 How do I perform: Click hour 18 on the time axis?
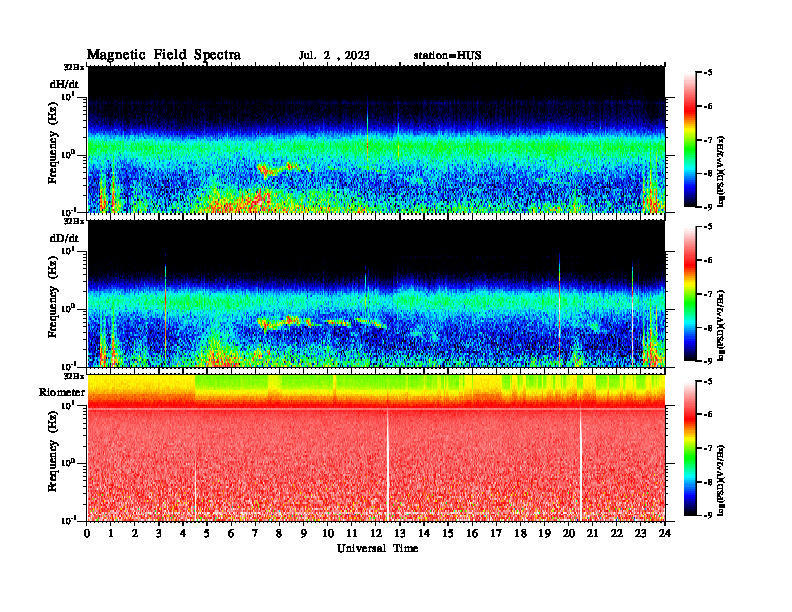click(x=520, y=534)
